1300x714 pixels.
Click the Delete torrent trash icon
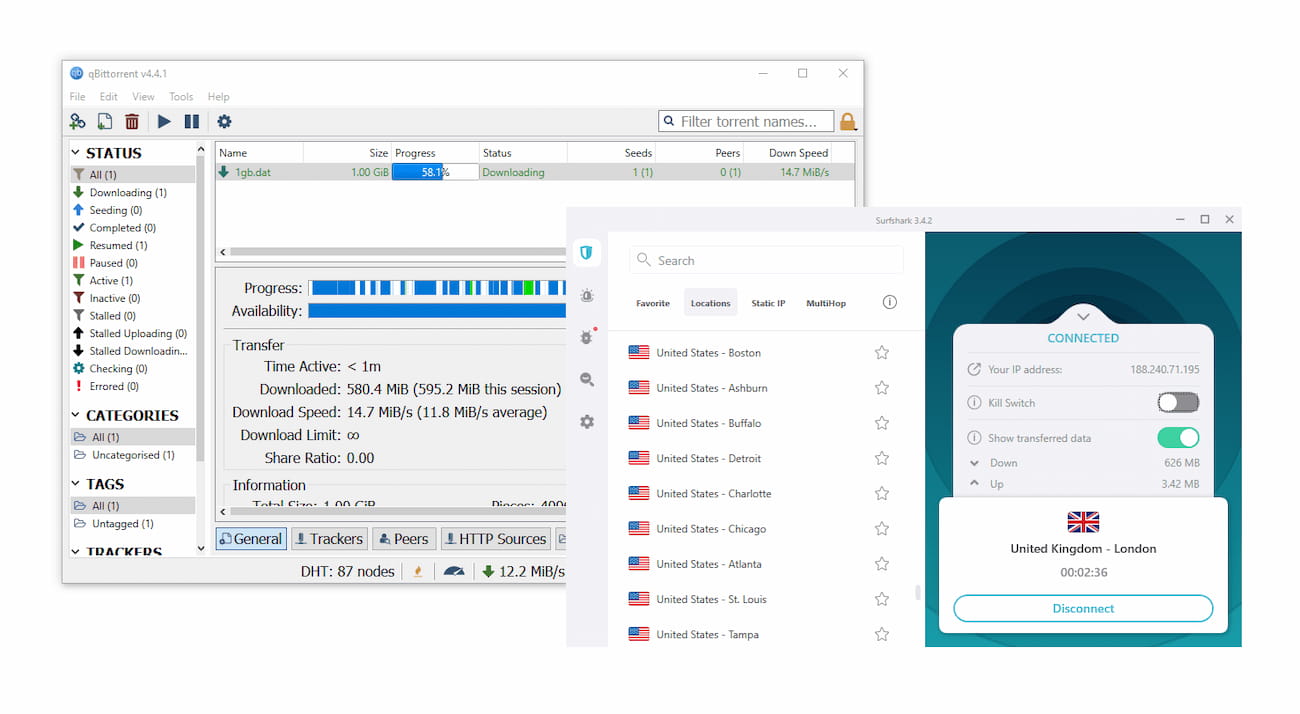point(131,121)
